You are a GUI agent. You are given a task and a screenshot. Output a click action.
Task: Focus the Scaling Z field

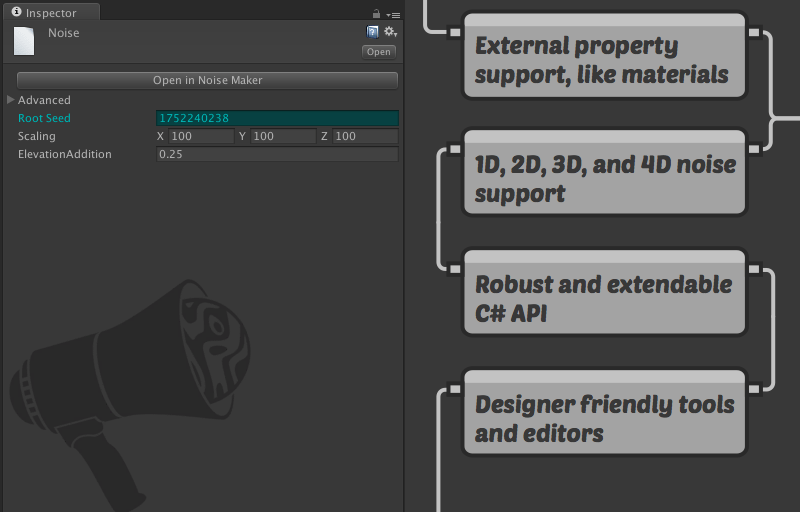click(365, 136)
